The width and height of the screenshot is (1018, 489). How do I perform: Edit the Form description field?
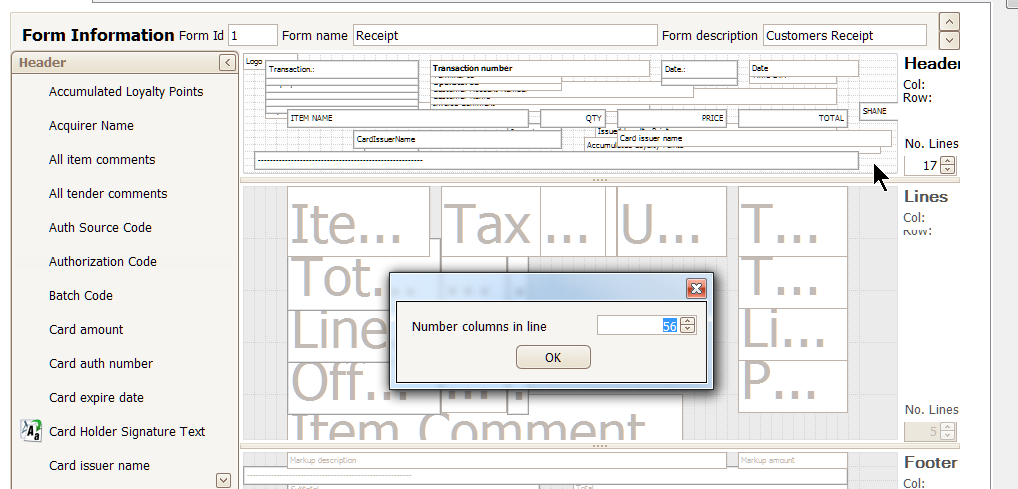pyautogui.click(x=844, y=36)
